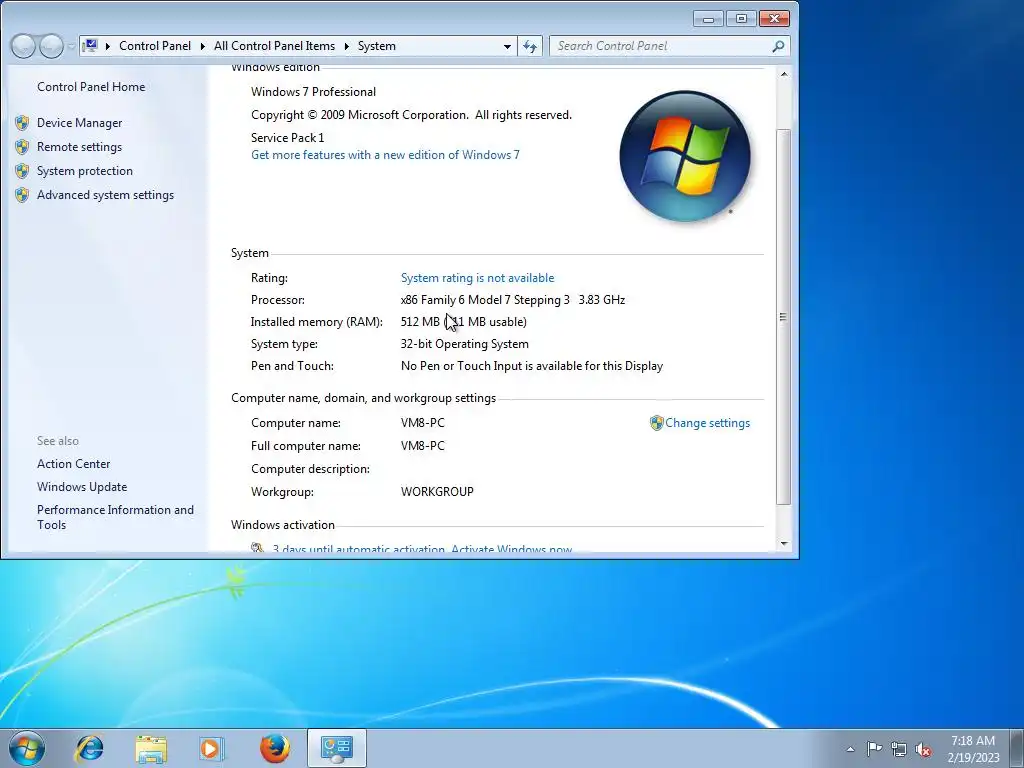This screenshot has height=768, width=1024.
Task: Open address bar history dropdown
Action: point(507,46)
